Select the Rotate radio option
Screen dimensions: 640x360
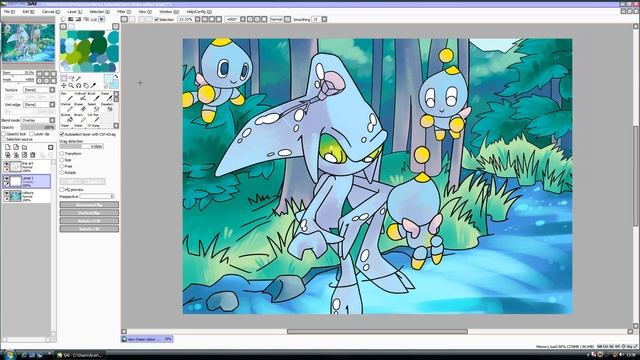(x=62, y=173)
